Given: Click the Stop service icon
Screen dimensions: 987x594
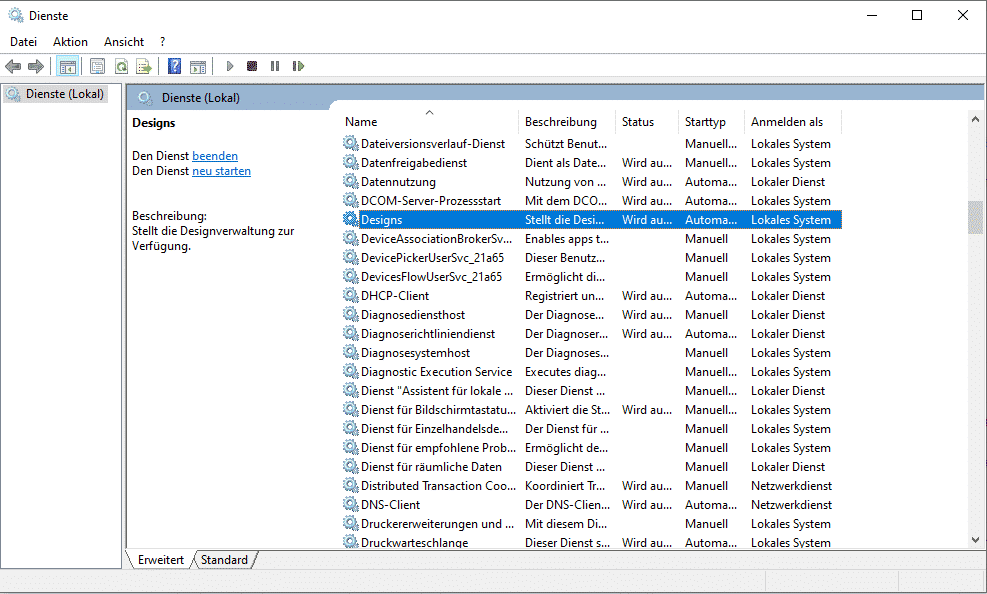Looking at the screenshot, I should coord(252,66).
